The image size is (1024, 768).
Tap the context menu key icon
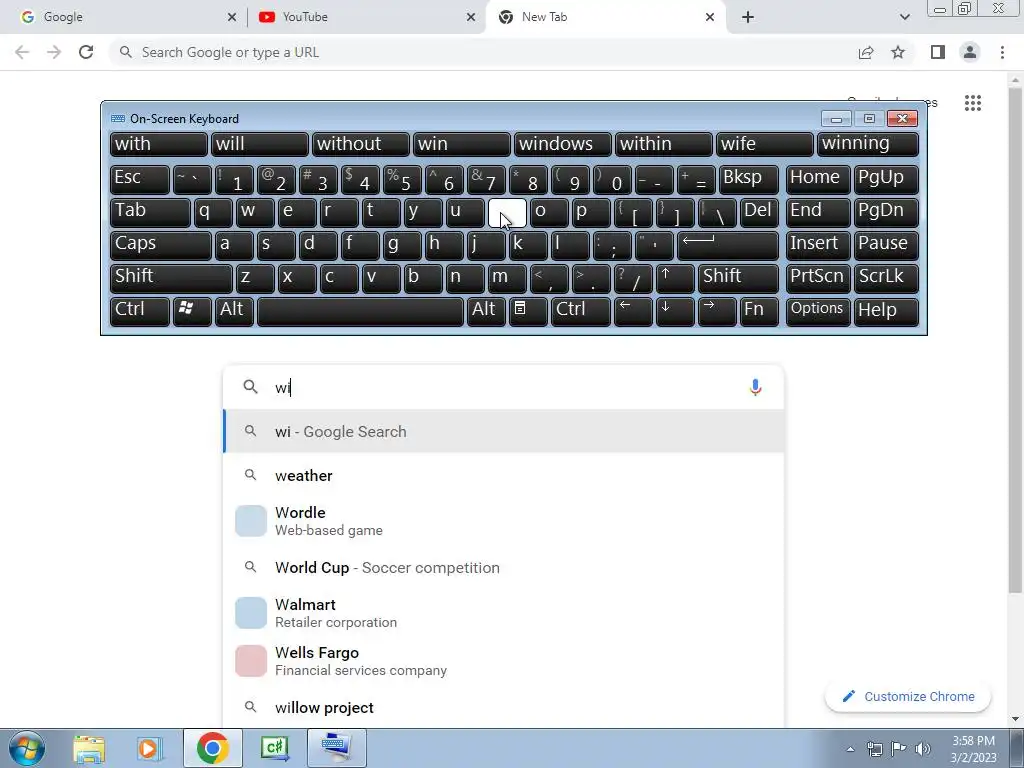click(x=528, y=311)
